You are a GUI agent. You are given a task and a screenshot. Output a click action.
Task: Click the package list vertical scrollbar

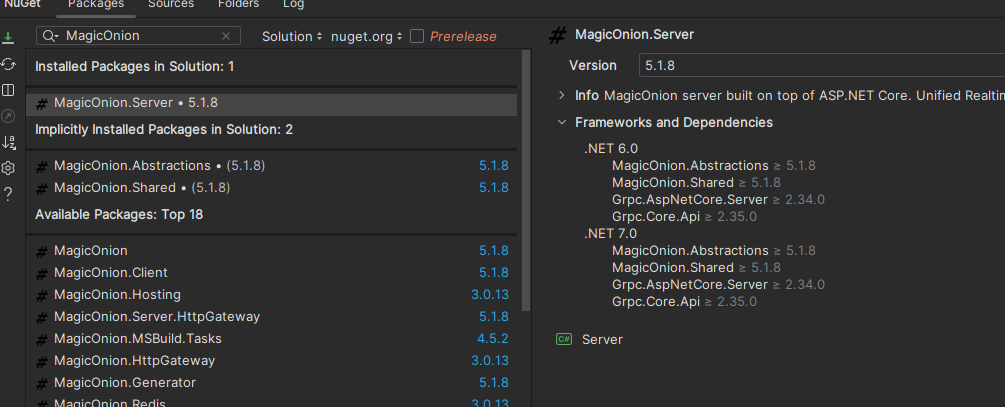click(x=526, y=179)
